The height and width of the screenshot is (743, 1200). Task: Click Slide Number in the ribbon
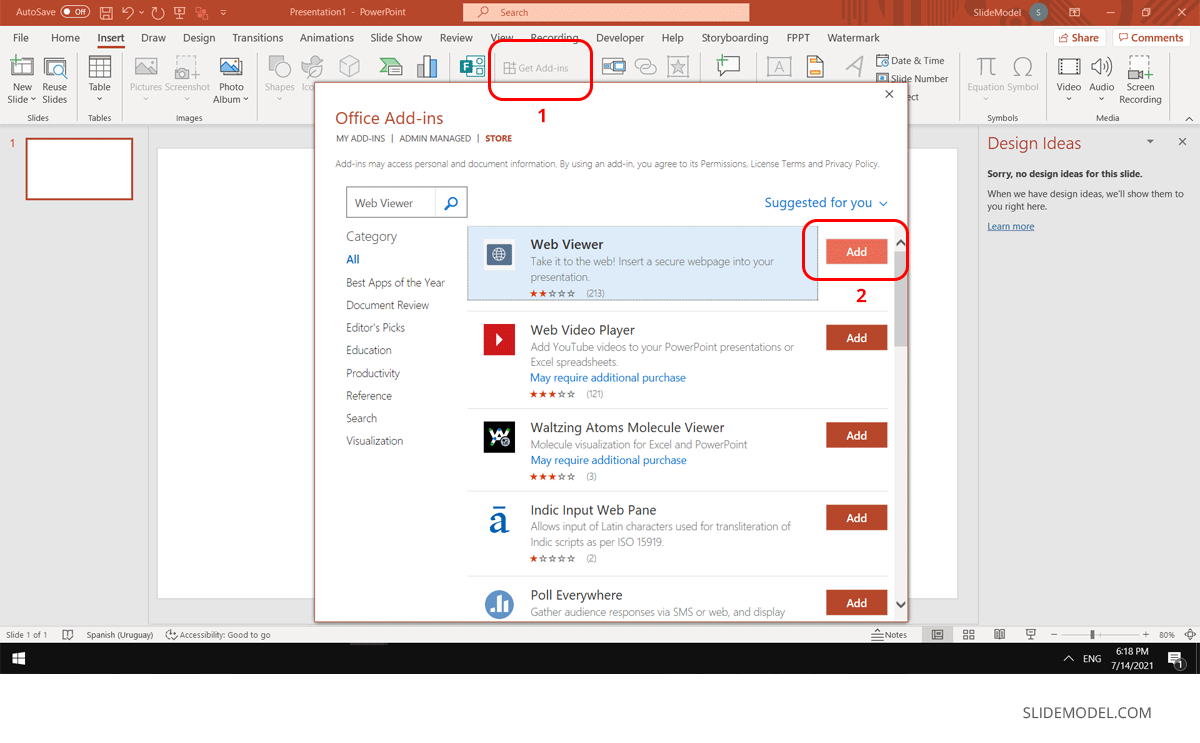pos(912,78)
